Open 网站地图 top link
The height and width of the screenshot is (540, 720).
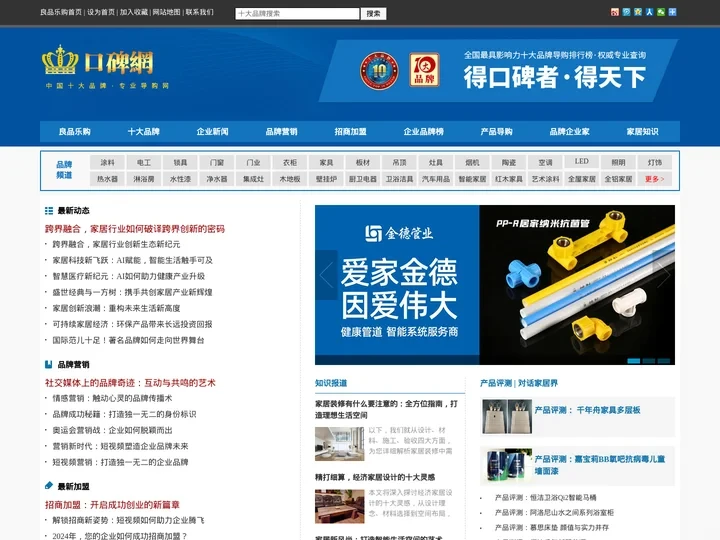point(166,12)
